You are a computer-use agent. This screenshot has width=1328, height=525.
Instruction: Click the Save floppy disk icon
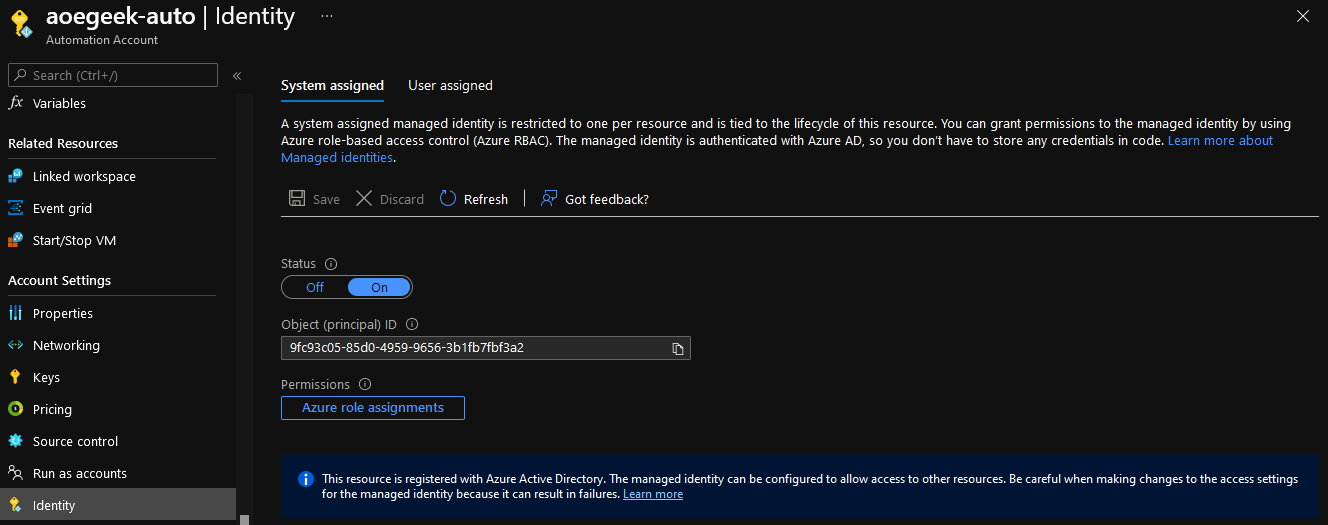click(x=297, y=199)
